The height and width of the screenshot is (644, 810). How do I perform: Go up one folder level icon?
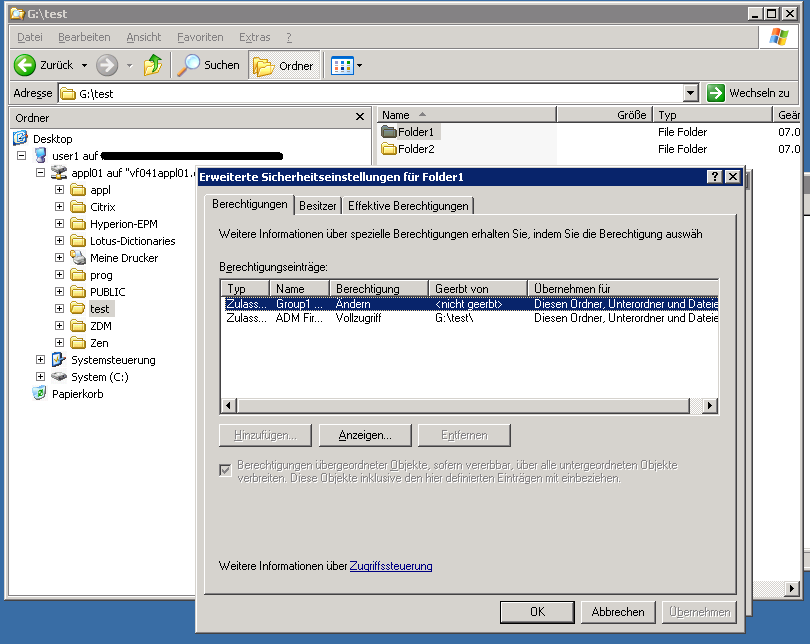tap(153, 65)
